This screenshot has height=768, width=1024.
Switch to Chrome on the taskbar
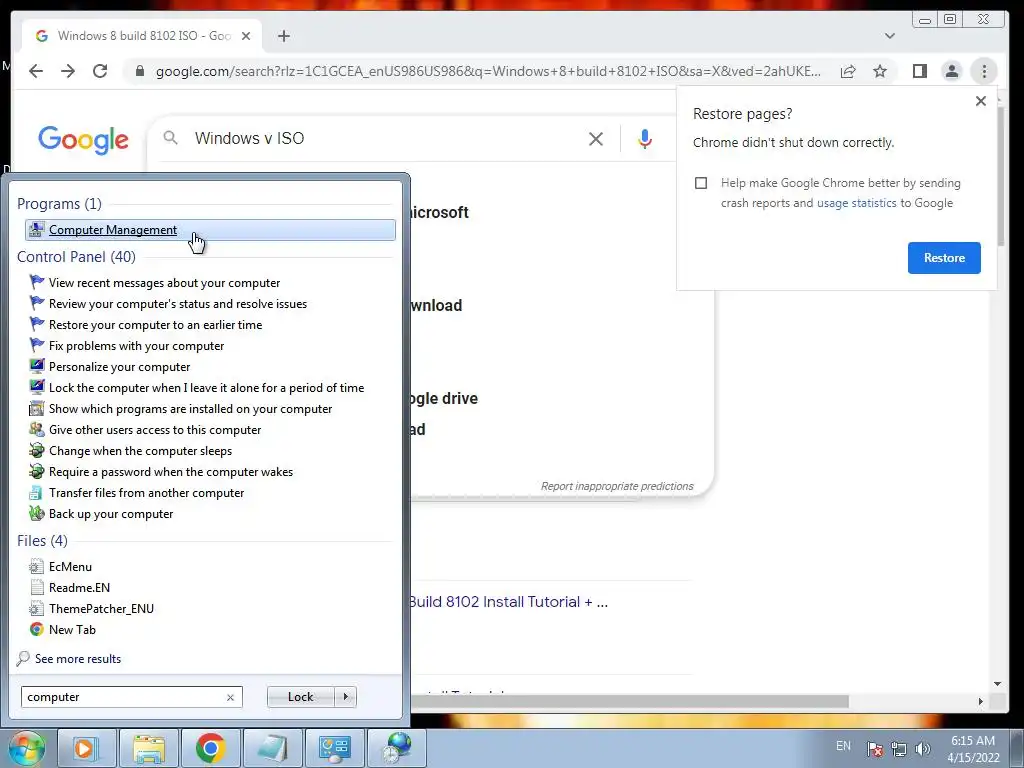210,748
